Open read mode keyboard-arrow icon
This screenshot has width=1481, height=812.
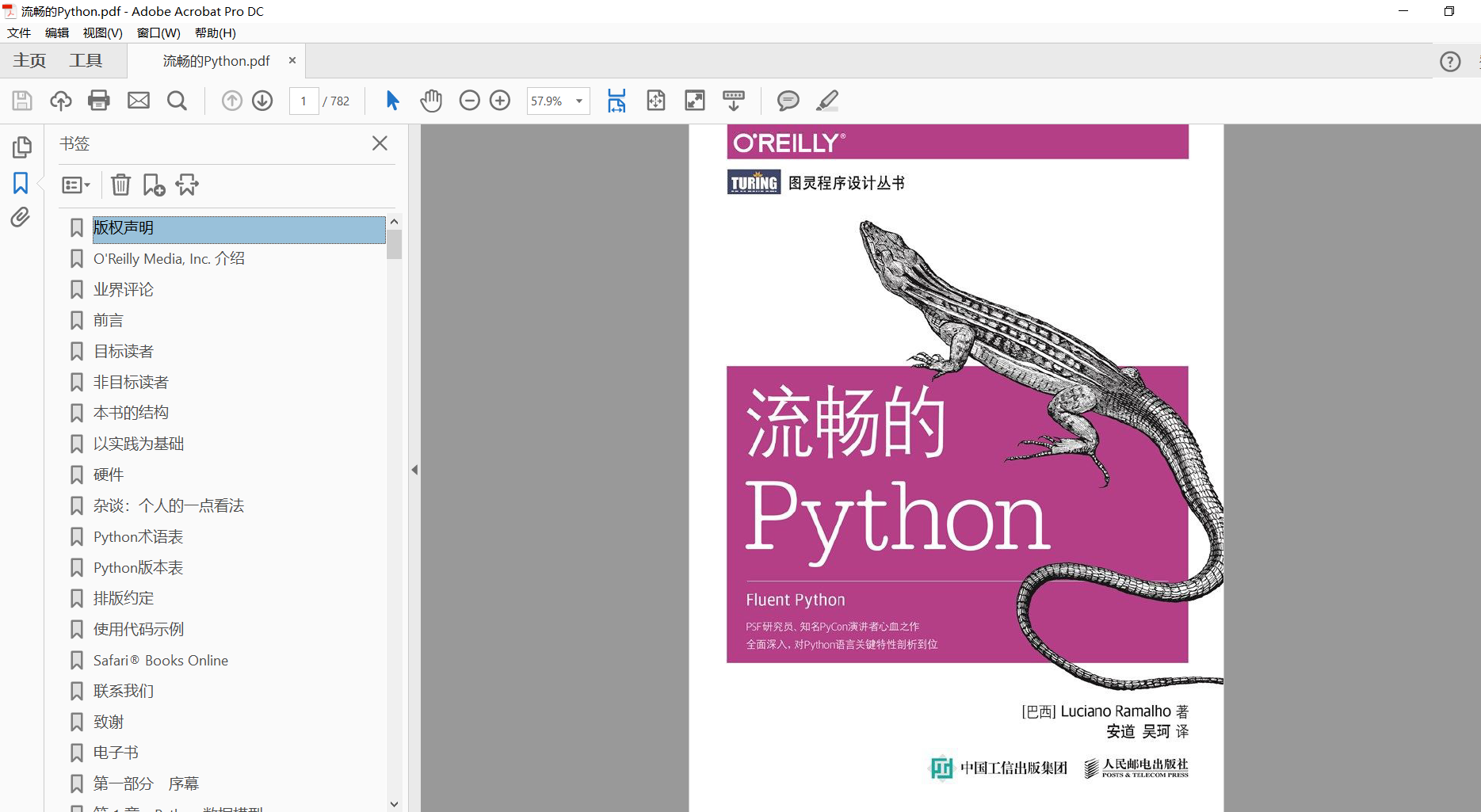pos(734,101)
